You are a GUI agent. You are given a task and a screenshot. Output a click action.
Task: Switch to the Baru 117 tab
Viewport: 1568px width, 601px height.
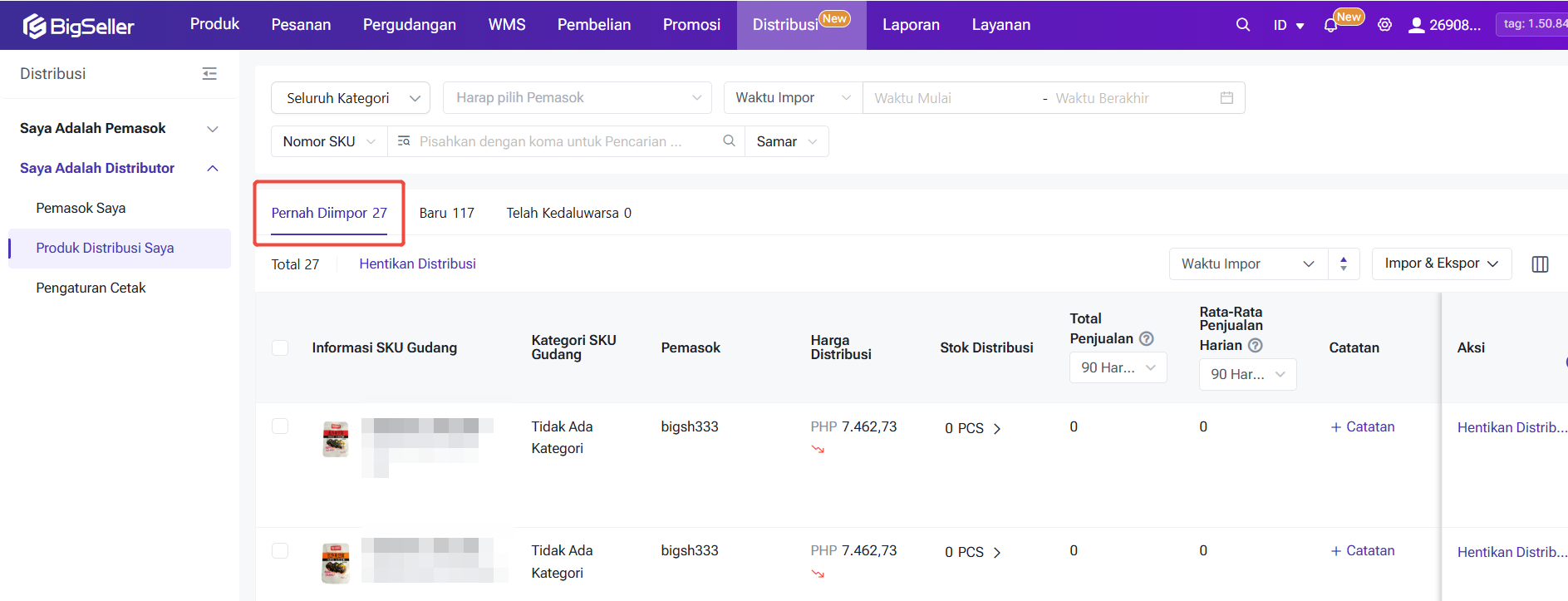point(446,213)
